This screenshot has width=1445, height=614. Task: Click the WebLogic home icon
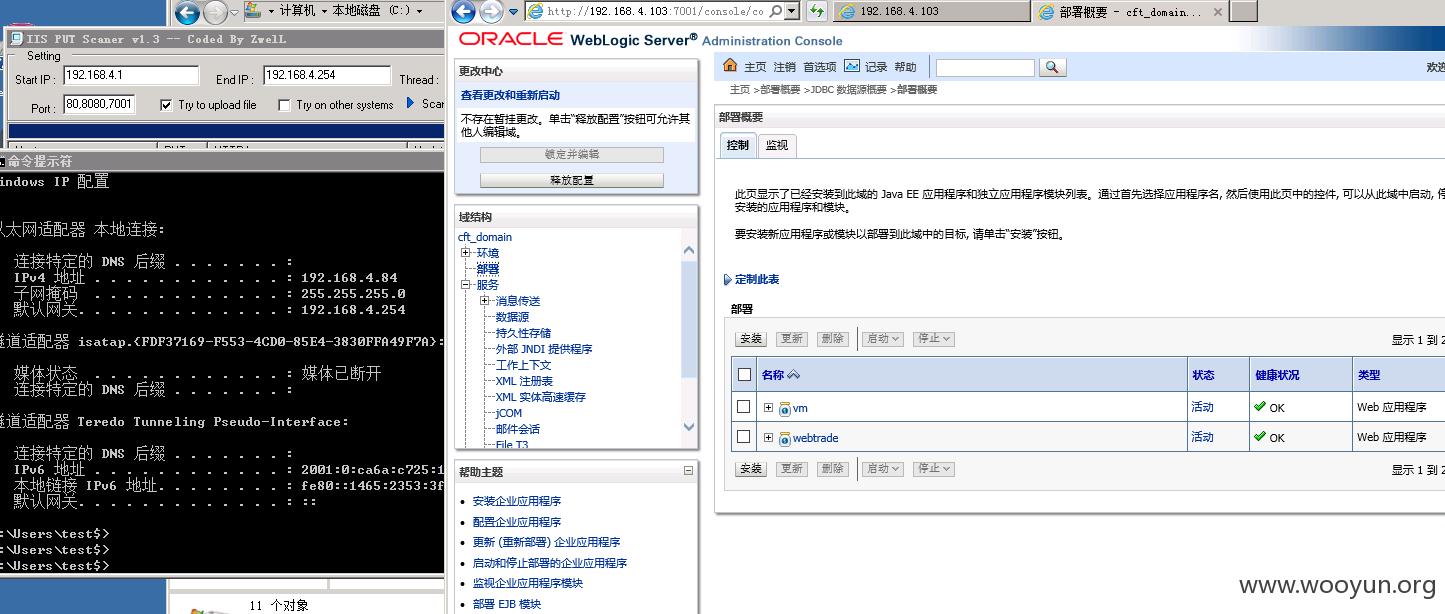click(730, 66)
